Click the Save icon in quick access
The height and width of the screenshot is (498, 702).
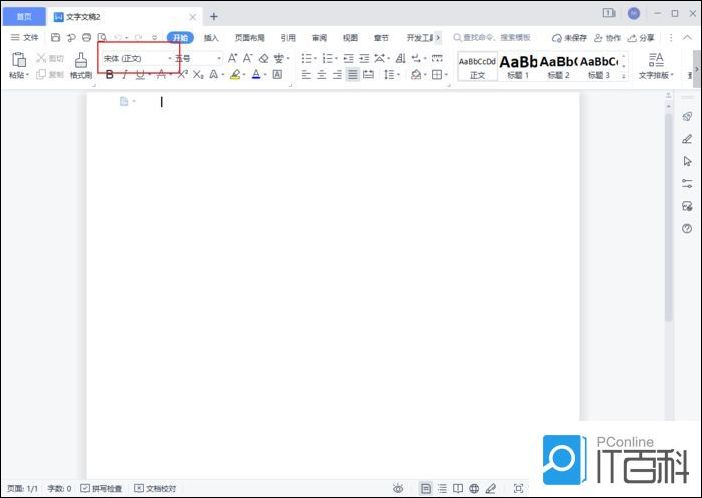point(56,38)
